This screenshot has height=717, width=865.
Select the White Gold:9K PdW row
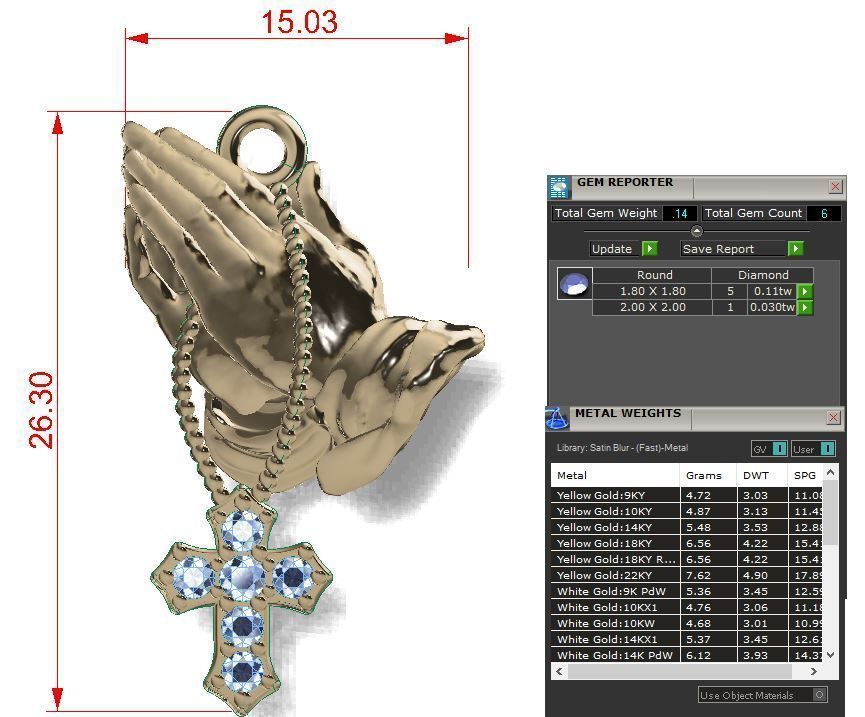point(686,591)
